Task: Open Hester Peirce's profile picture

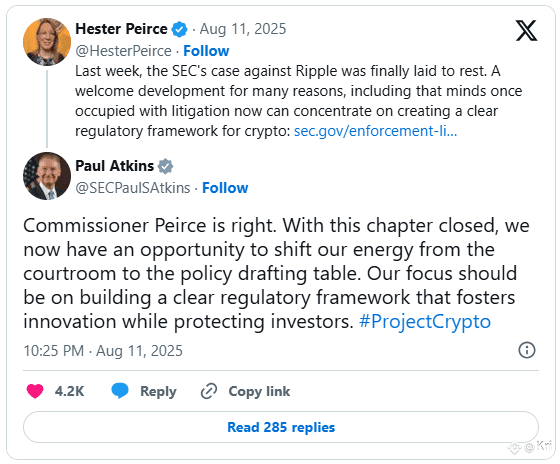Action: 47,42
